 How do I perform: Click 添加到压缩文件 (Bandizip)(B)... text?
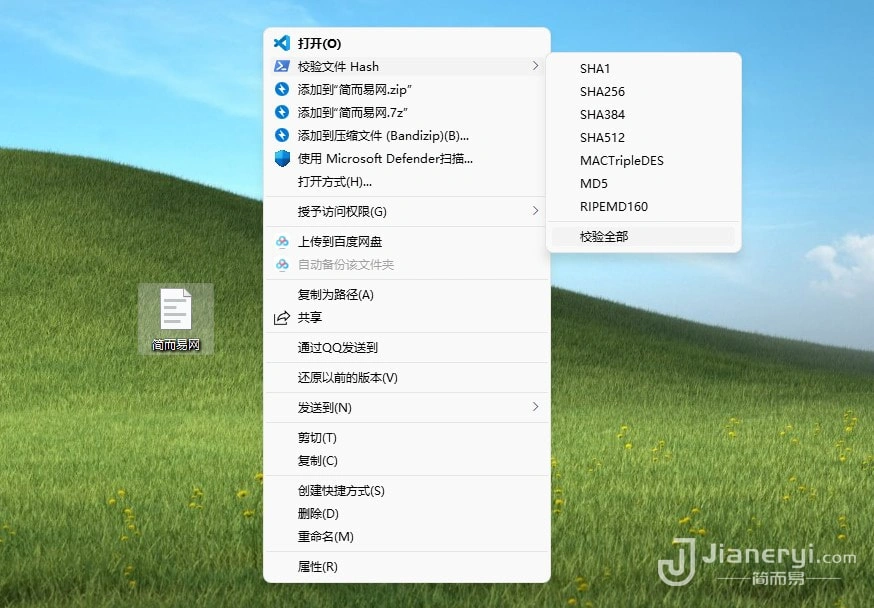point(383,135)
